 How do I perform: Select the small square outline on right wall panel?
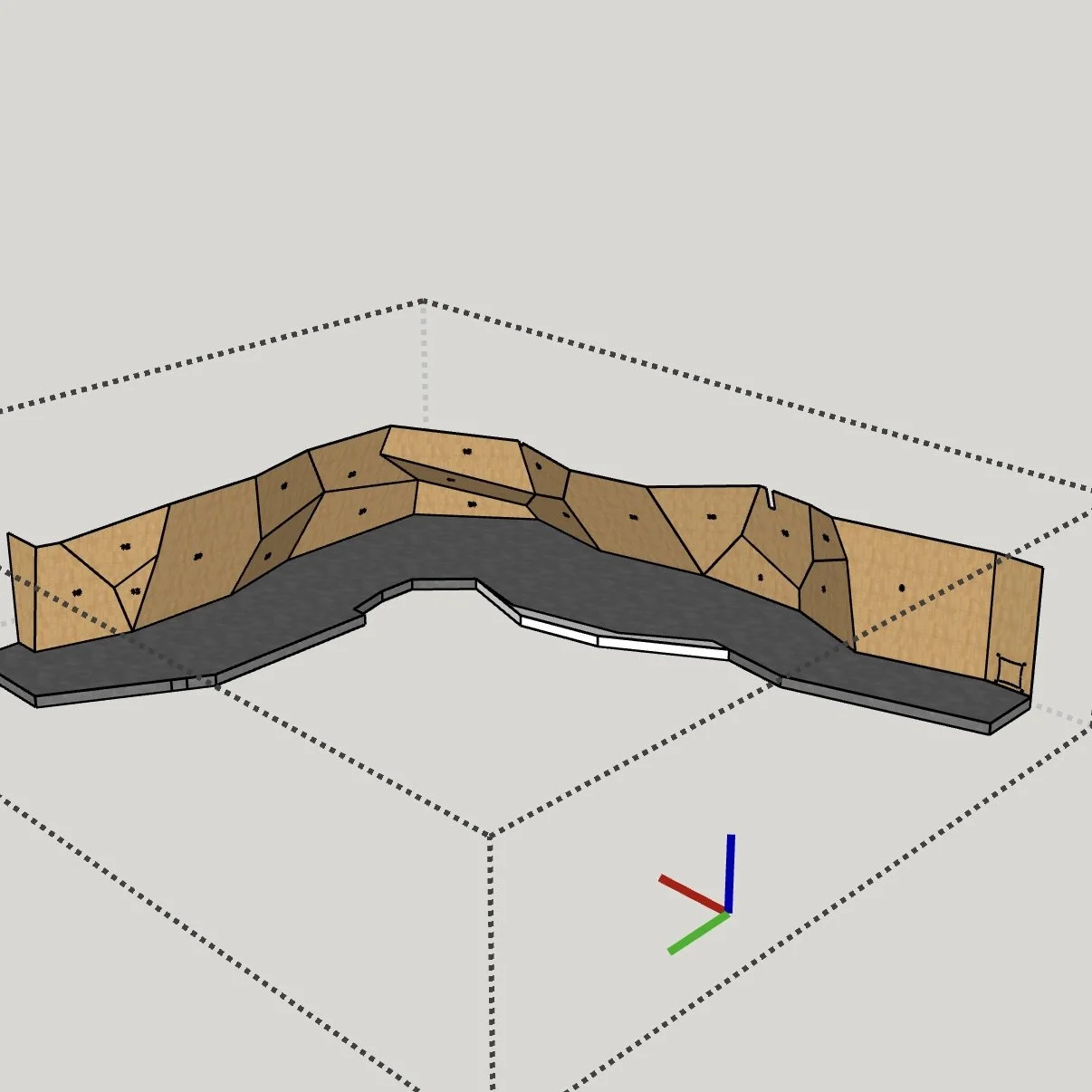(x=1009, y=672)
